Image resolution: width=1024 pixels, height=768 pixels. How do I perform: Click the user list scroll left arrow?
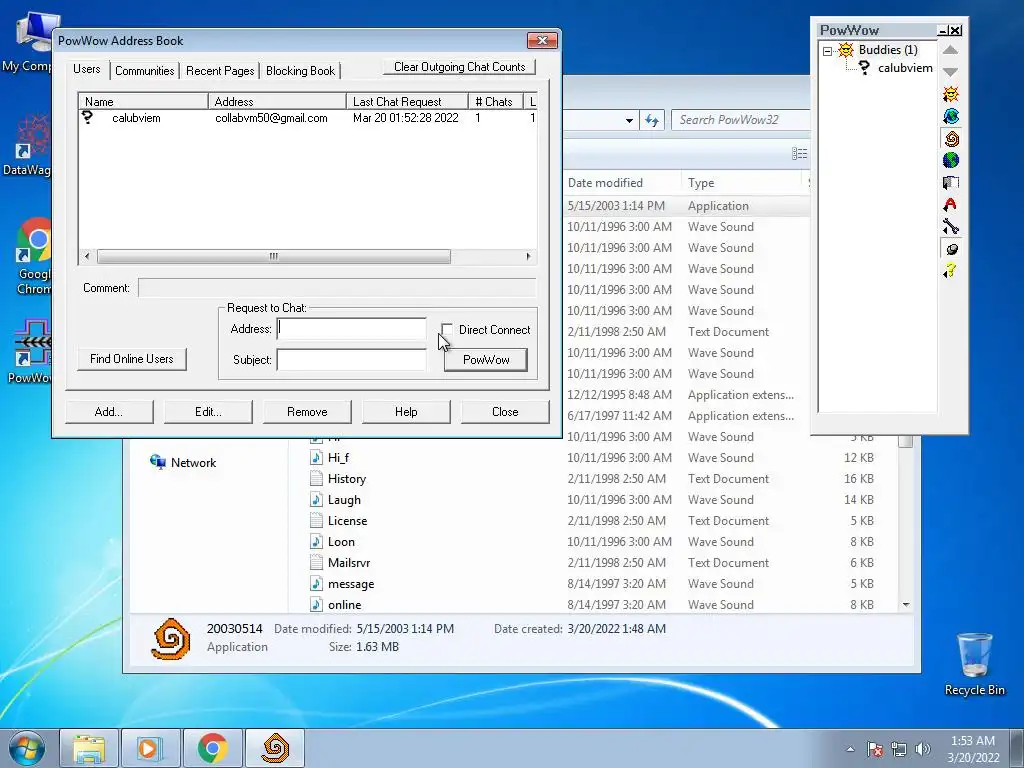[x=87, y=256]
